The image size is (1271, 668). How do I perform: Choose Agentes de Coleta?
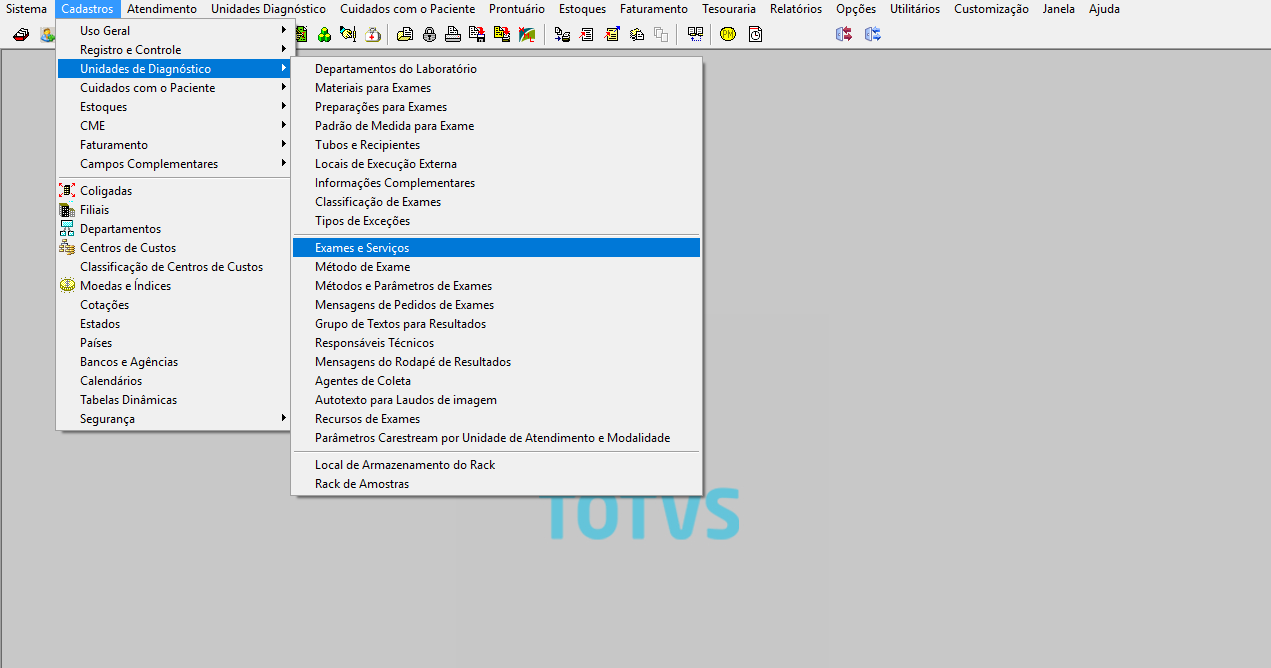[496, 381]
